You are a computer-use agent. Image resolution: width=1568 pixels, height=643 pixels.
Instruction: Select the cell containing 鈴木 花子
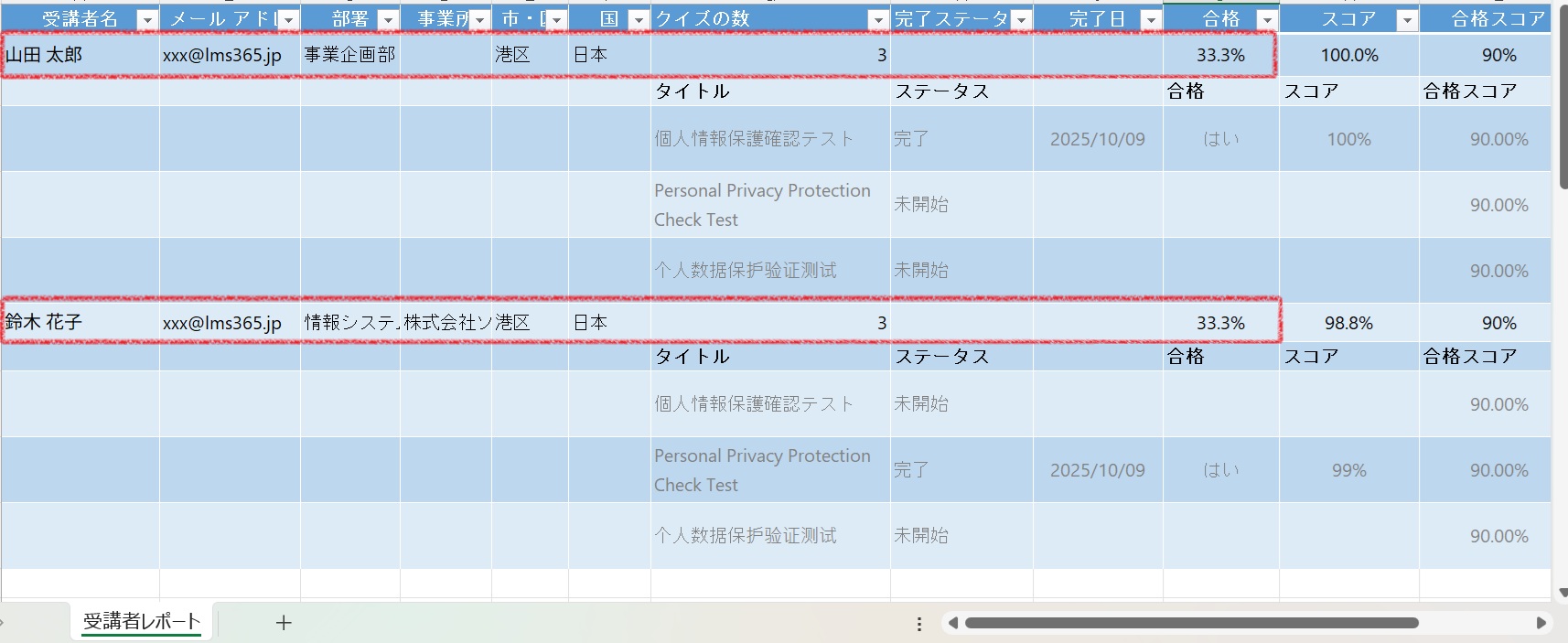coord(81,323)
